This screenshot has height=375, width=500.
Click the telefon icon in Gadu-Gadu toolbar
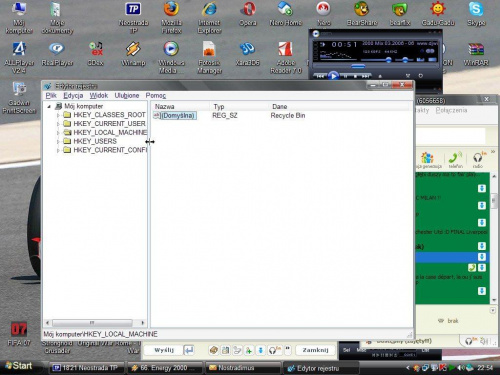[x=455, y=159]
